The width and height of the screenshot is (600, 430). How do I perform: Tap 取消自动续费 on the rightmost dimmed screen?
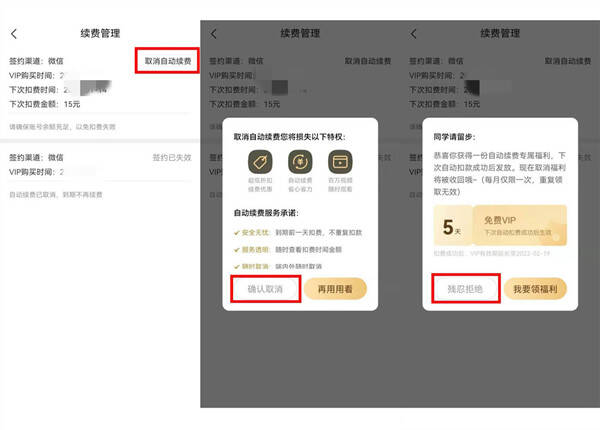(x=568, y=61)
